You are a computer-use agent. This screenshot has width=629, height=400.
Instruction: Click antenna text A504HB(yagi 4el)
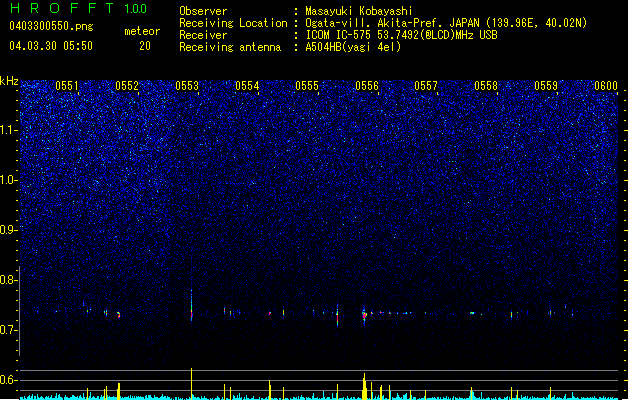click(353, 47)
